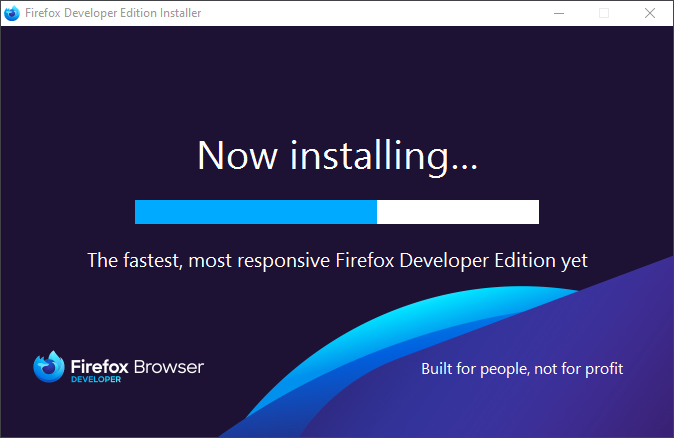Click the grayed-out maximize button

coord(604,13)
